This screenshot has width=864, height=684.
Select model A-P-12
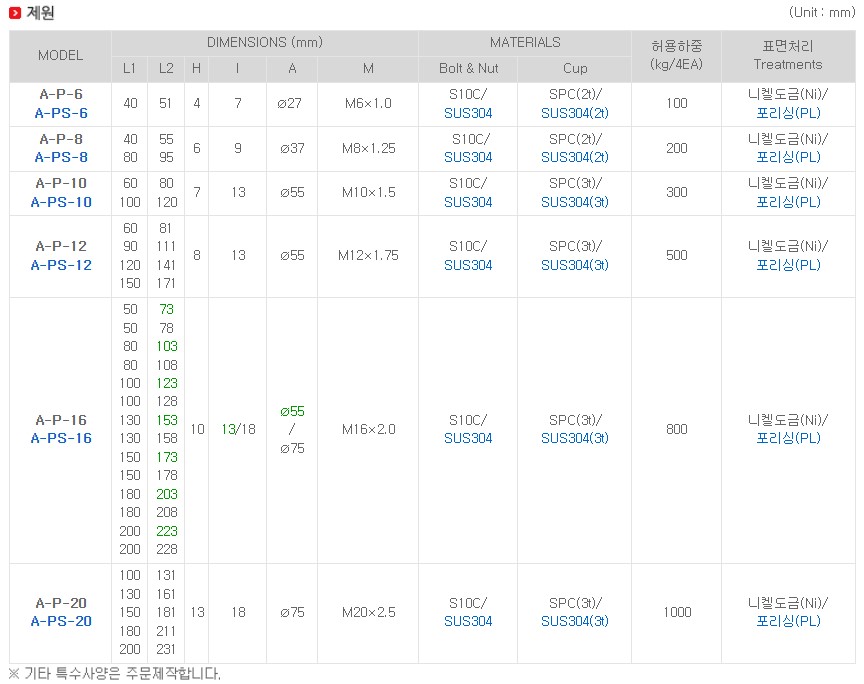click(61, 246)
